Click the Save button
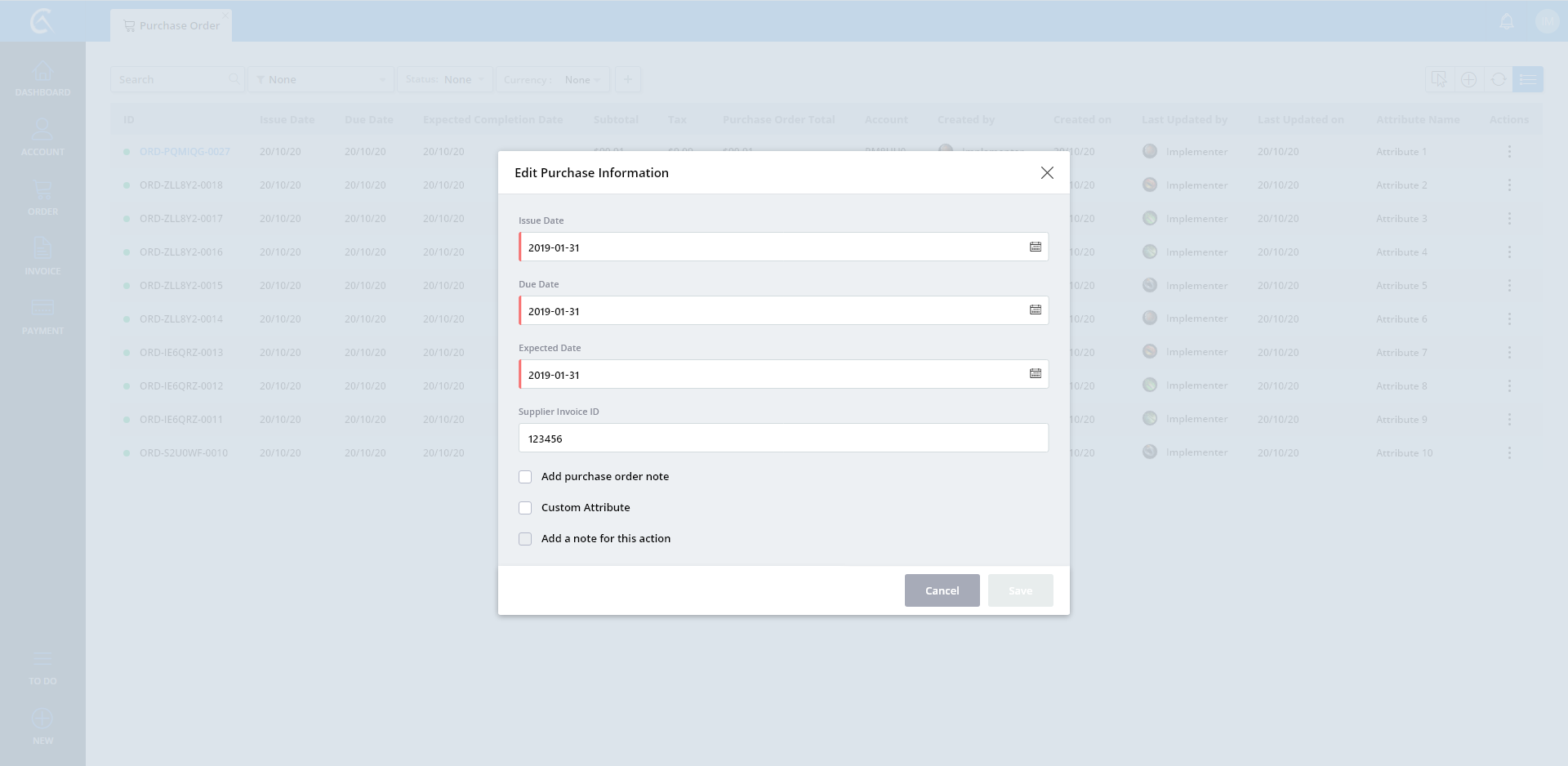The image size is (1568, 766). click(1020, 590)
